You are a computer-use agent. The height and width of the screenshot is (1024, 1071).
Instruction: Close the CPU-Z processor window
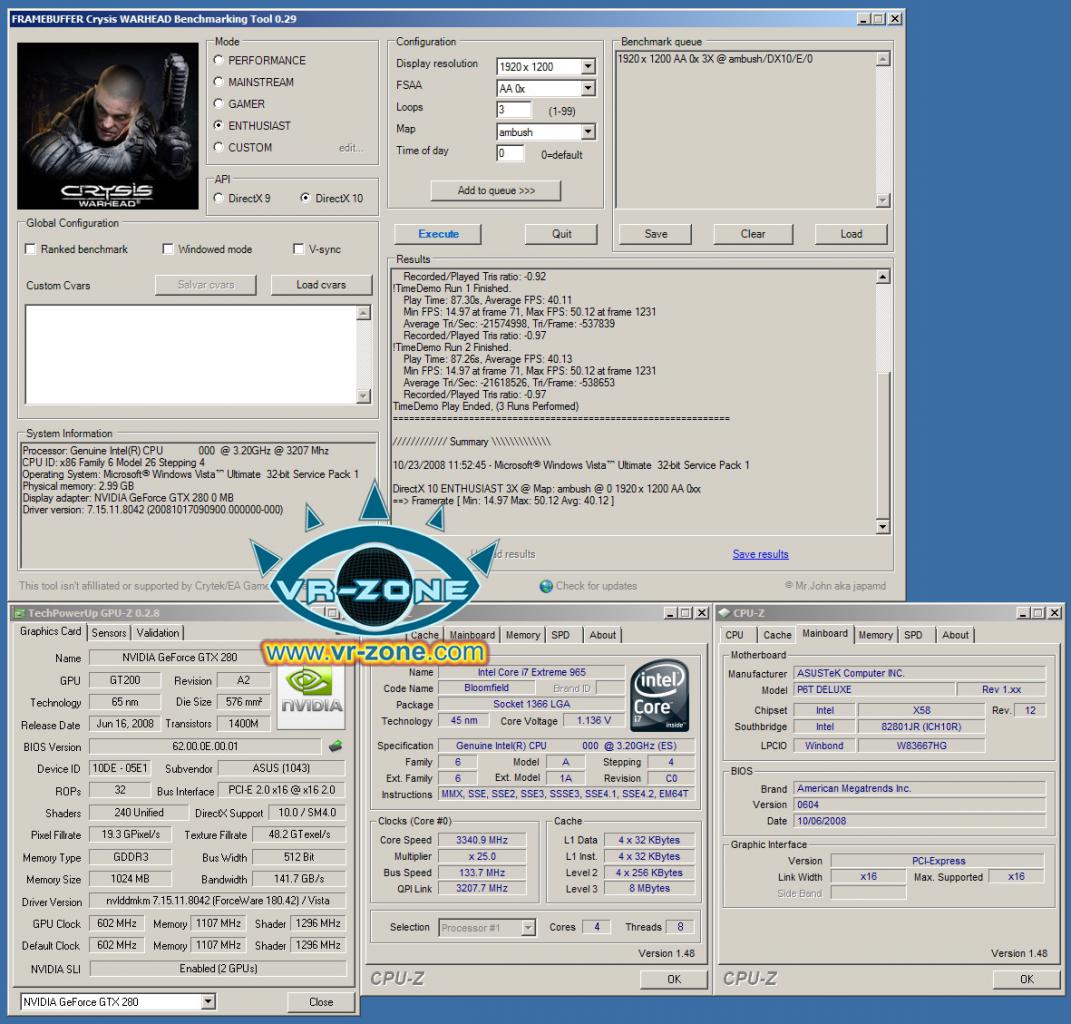click(701, 613)
